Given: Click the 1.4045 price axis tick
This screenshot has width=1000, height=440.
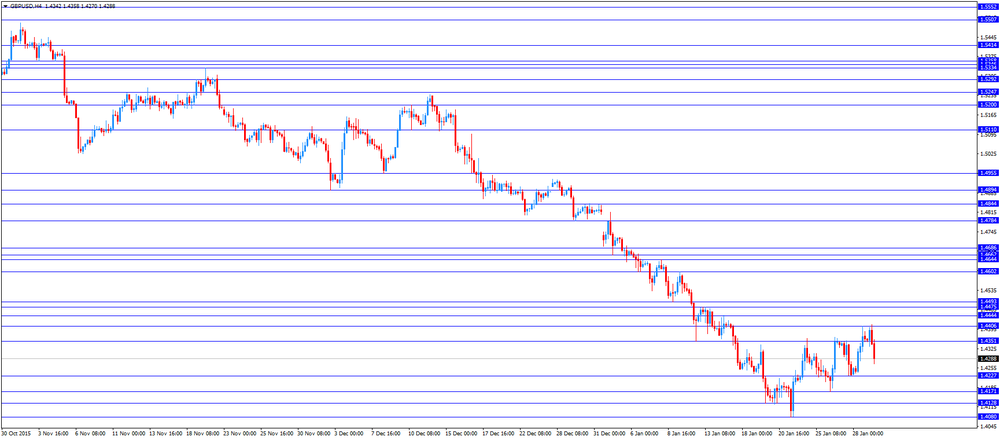Looking at the screenshot, I should [x=988, y=427].
